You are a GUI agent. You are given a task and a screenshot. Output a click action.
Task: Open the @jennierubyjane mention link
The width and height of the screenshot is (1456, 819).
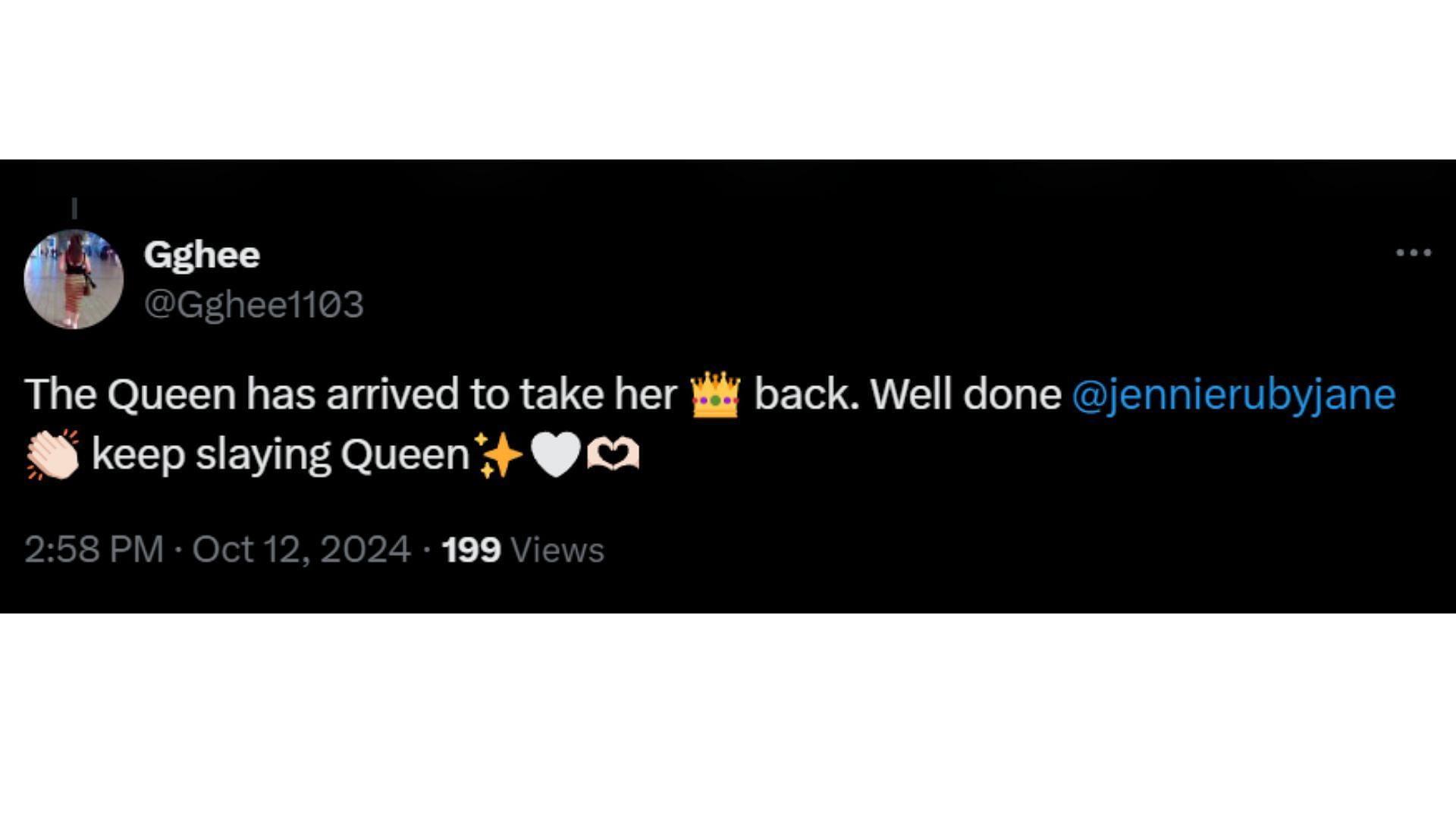[1233, 394]
